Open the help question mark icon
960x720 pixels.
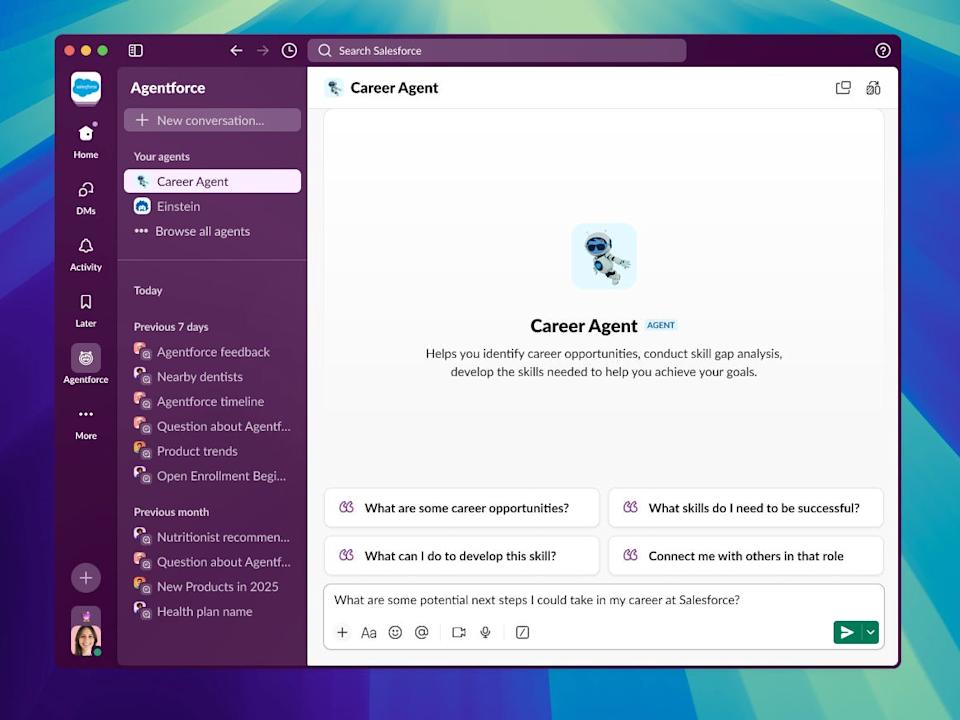coord(882,50)
